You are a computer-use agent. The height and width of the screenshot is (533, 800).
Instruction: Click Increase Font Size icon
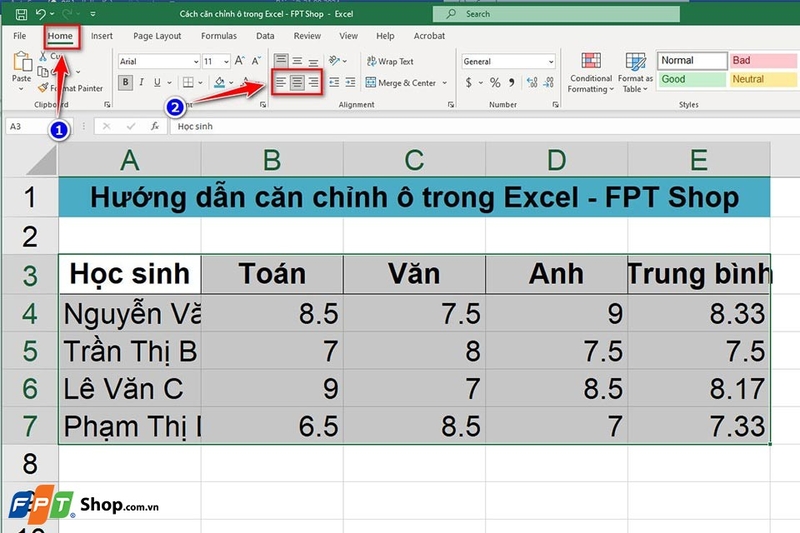[239, 61]
